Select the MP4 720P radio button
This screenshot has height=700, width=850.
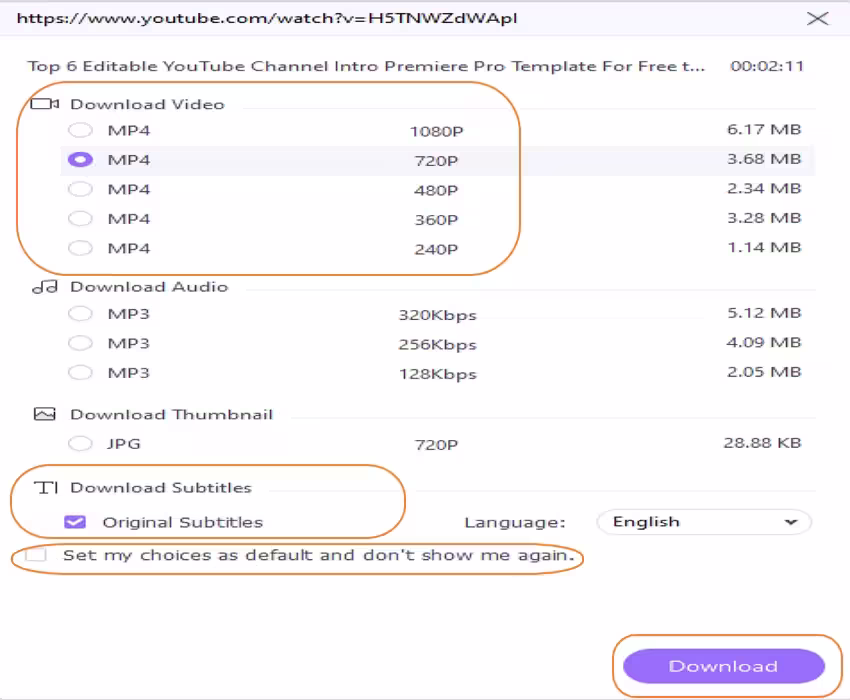80,160
